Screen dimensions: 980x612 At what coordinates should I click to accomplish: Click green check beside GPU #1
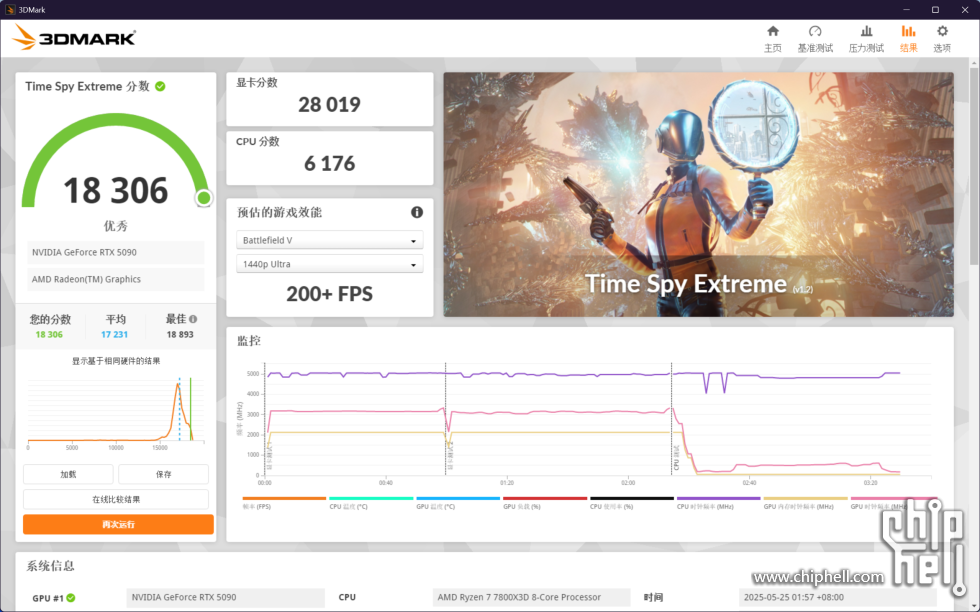pos(71,598)
